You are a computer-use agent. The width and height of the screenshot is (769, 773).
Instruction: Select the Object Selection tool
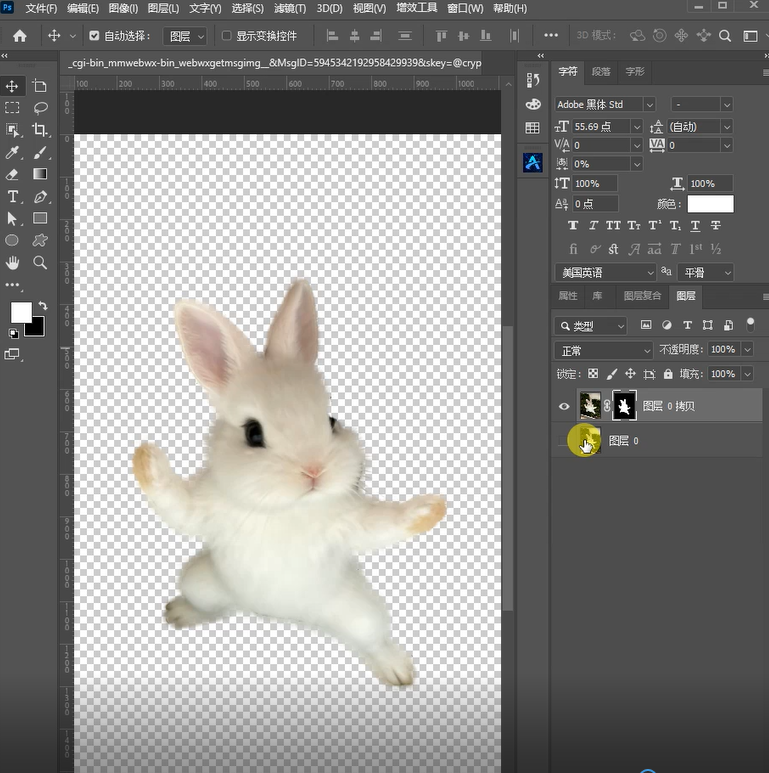point(12,130)
